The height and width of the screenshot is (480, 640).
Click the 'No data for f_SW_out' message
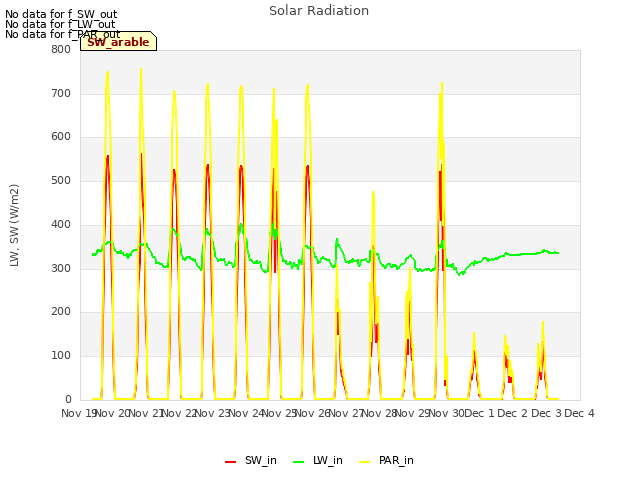(61, 14)
